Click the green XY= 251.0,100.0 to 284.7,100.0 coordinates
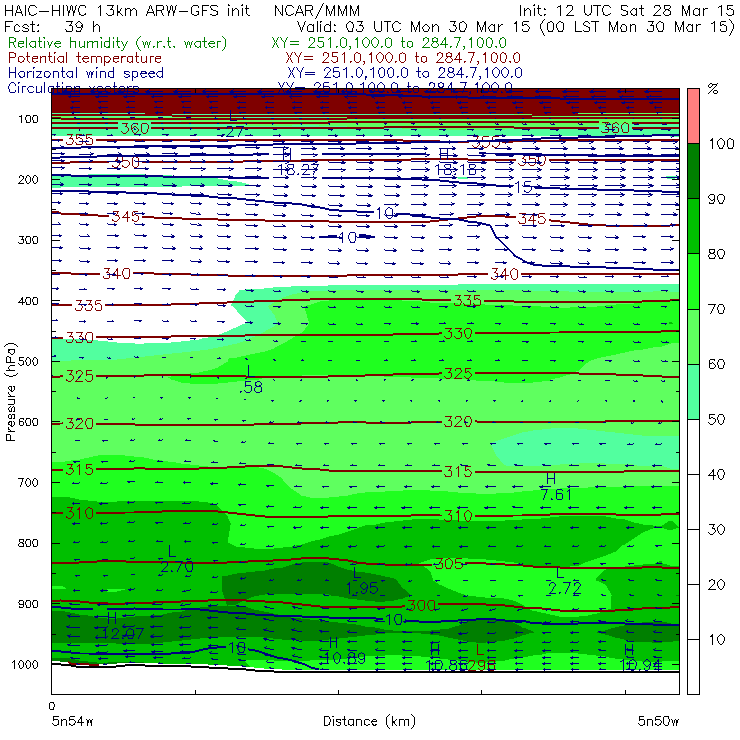This screenshot has width=740, height=740. (x=389, y=43)
